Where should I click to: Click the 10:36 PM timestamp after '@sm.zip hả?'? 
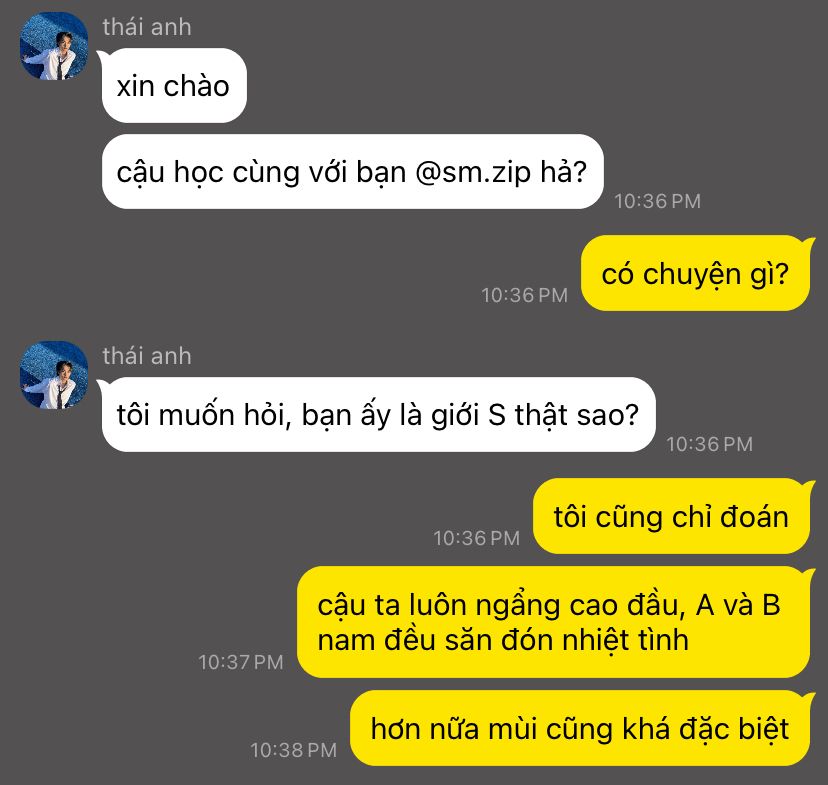(x=657, y=201)
